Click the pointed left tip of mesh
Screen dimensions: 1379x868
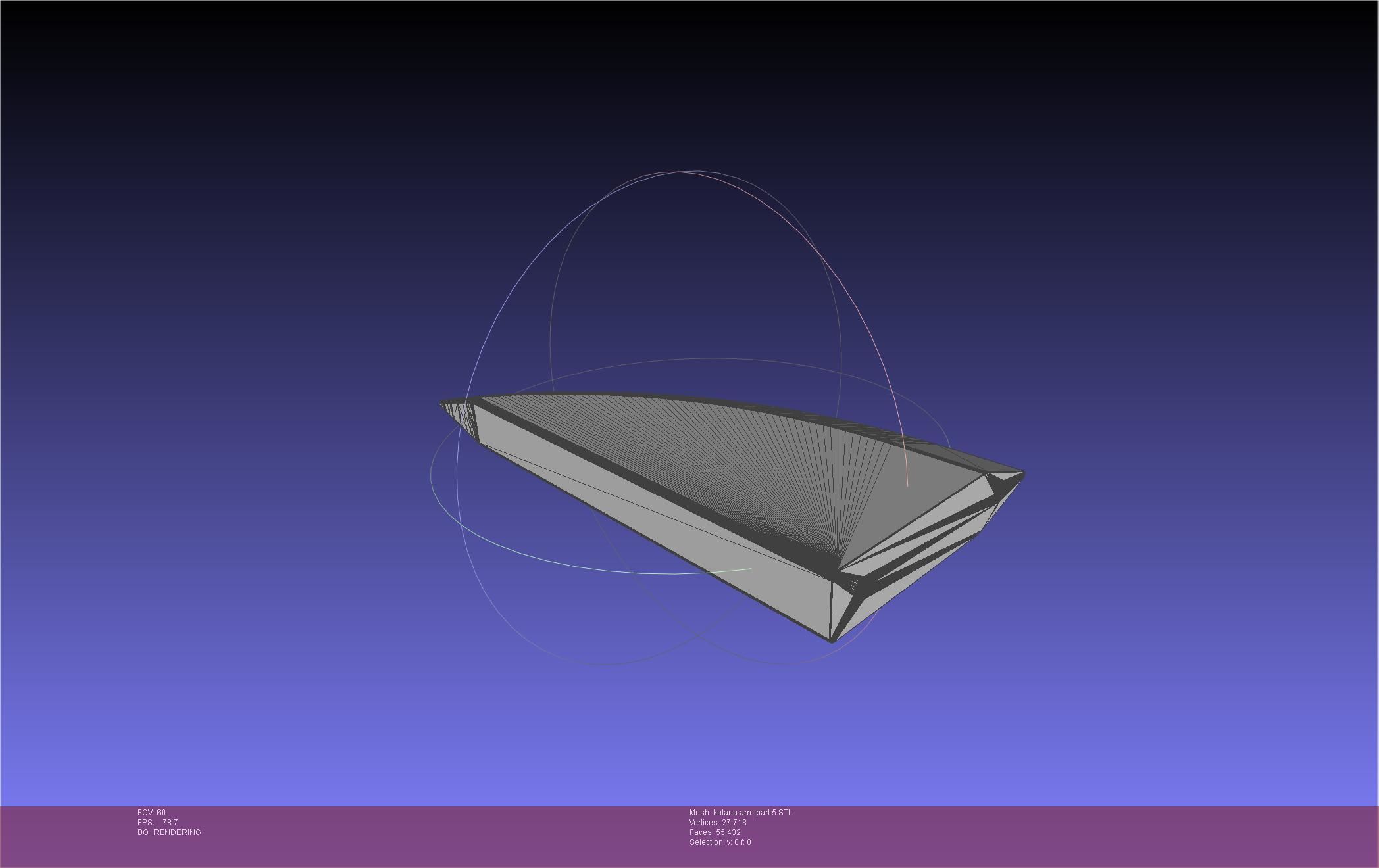click(x=443, y=406)
